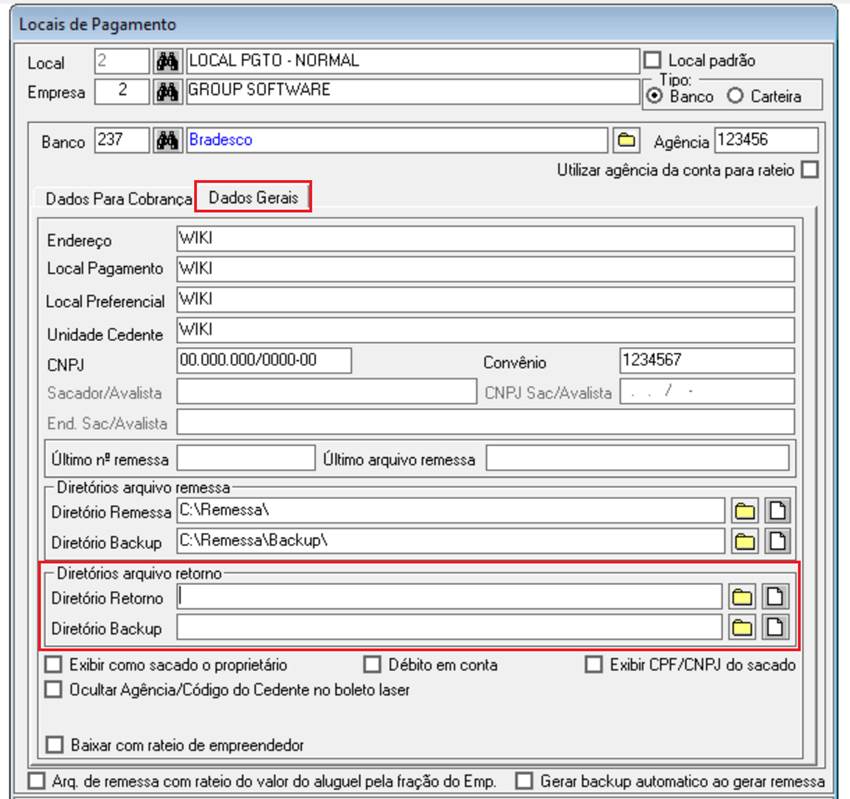The image size is (850, 799).
Task: Click the Empresa code field
Action: coord(121,91)
